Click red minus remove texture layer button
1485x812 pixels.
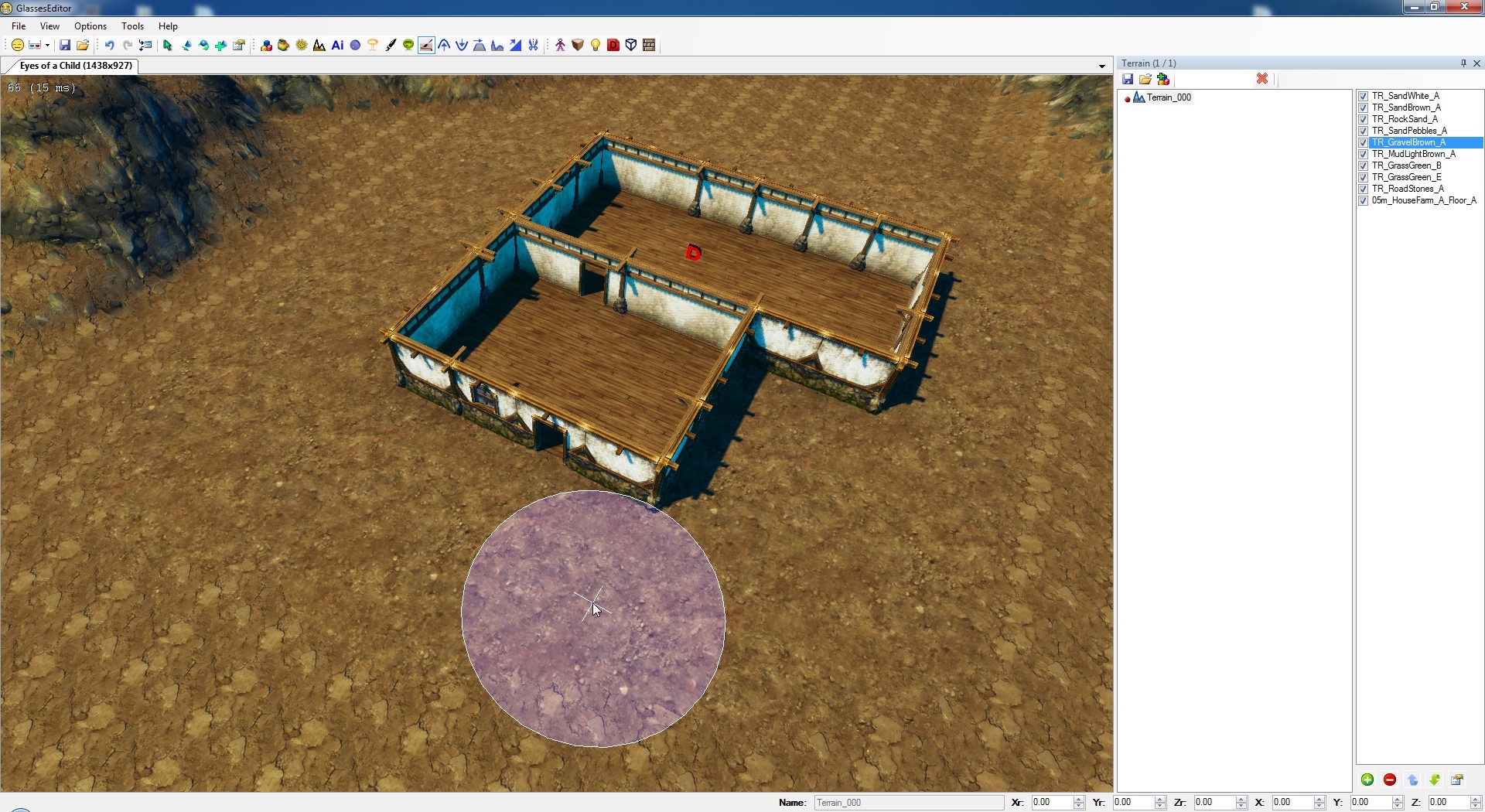coord(1390,780)
